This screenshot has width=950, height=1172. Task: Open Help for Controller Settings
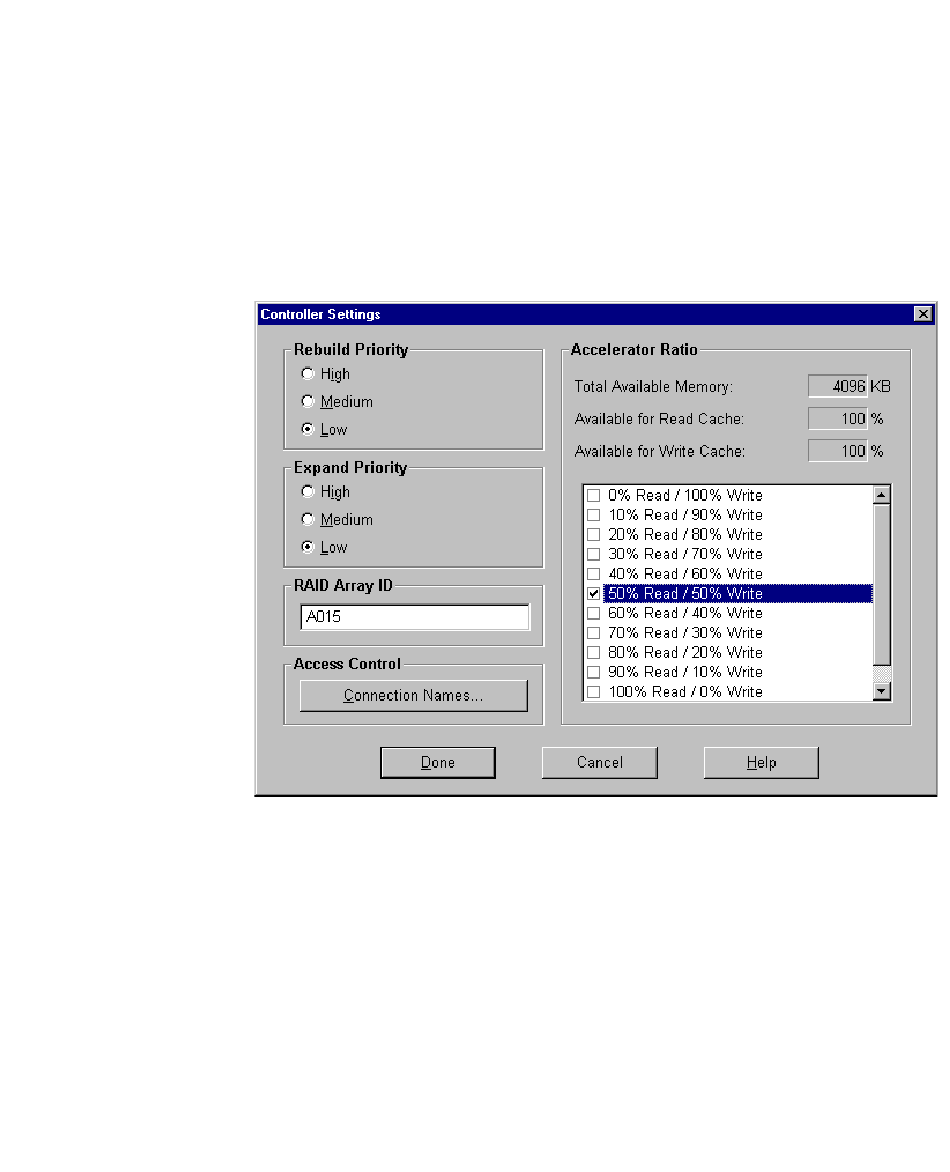coord(761,763)
